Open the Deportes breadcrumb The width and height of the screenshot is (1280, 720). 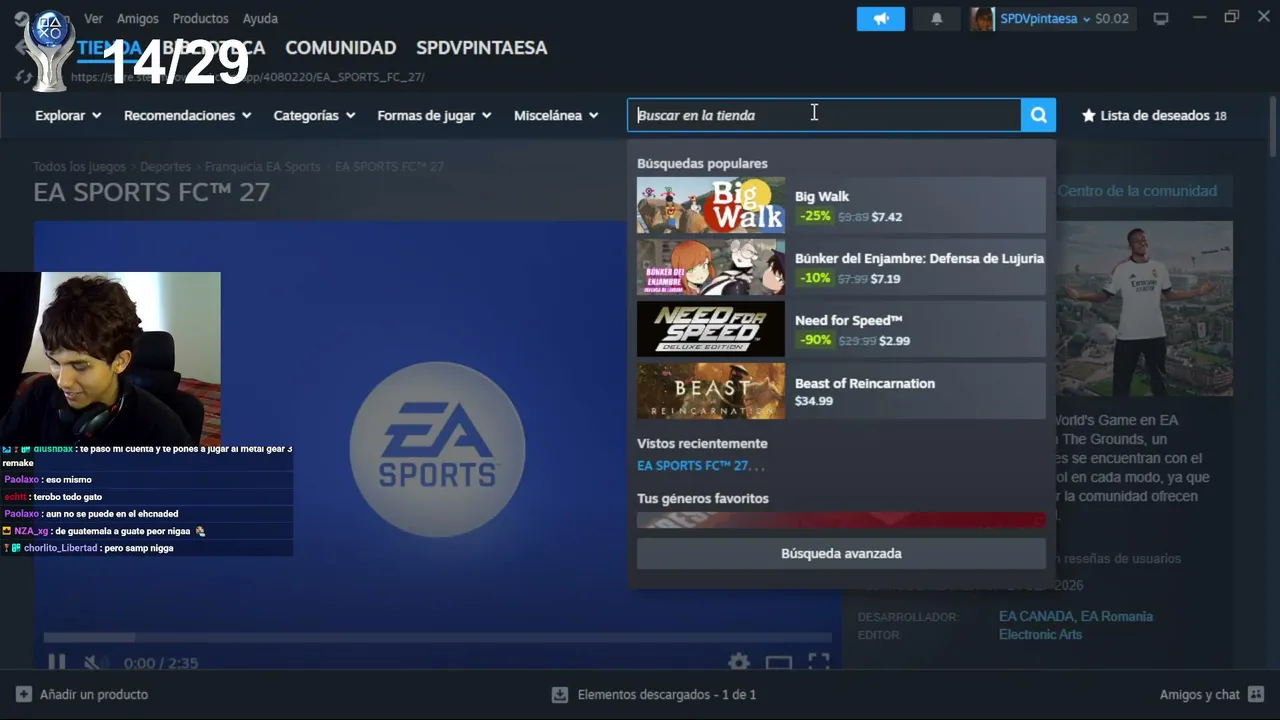[x=165, y=167]
